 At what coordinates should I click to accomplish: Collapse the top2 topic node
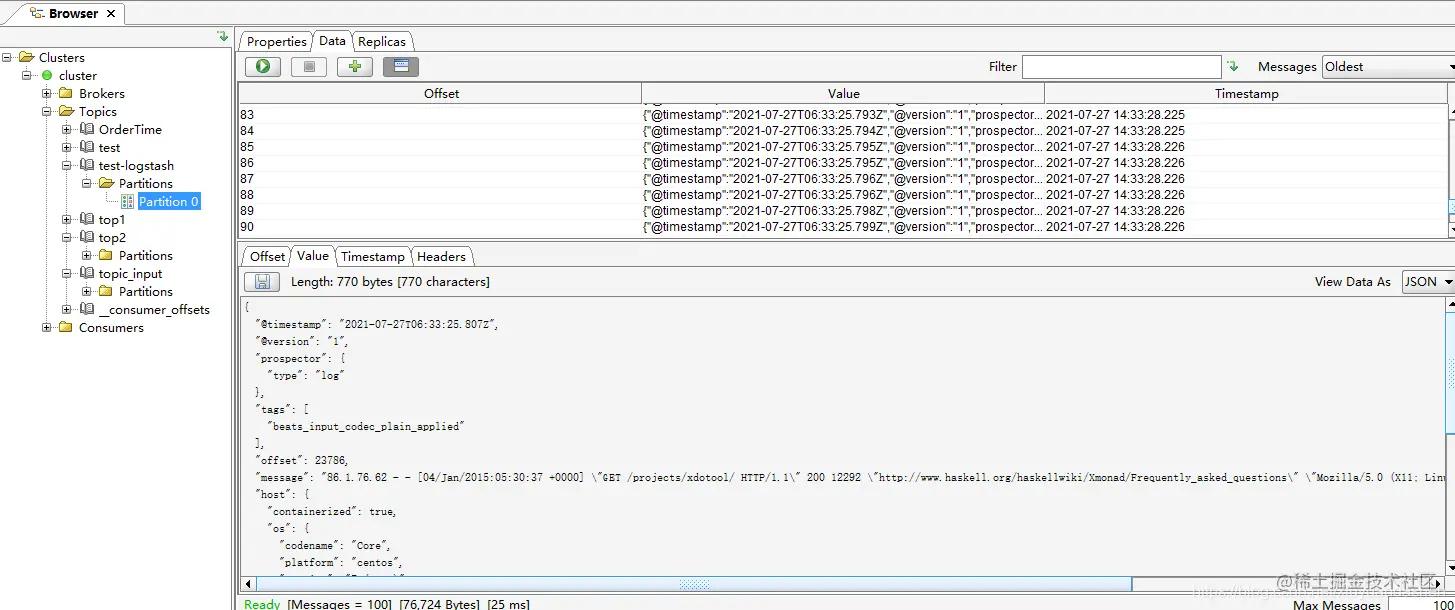(x=67, y=237)
